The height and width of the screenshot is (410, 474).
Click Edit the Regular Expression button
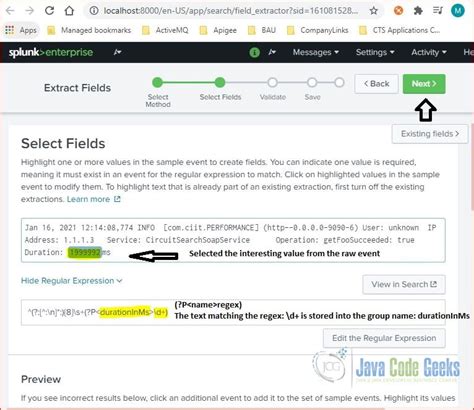pyautogui.click(x=384, y=338)
